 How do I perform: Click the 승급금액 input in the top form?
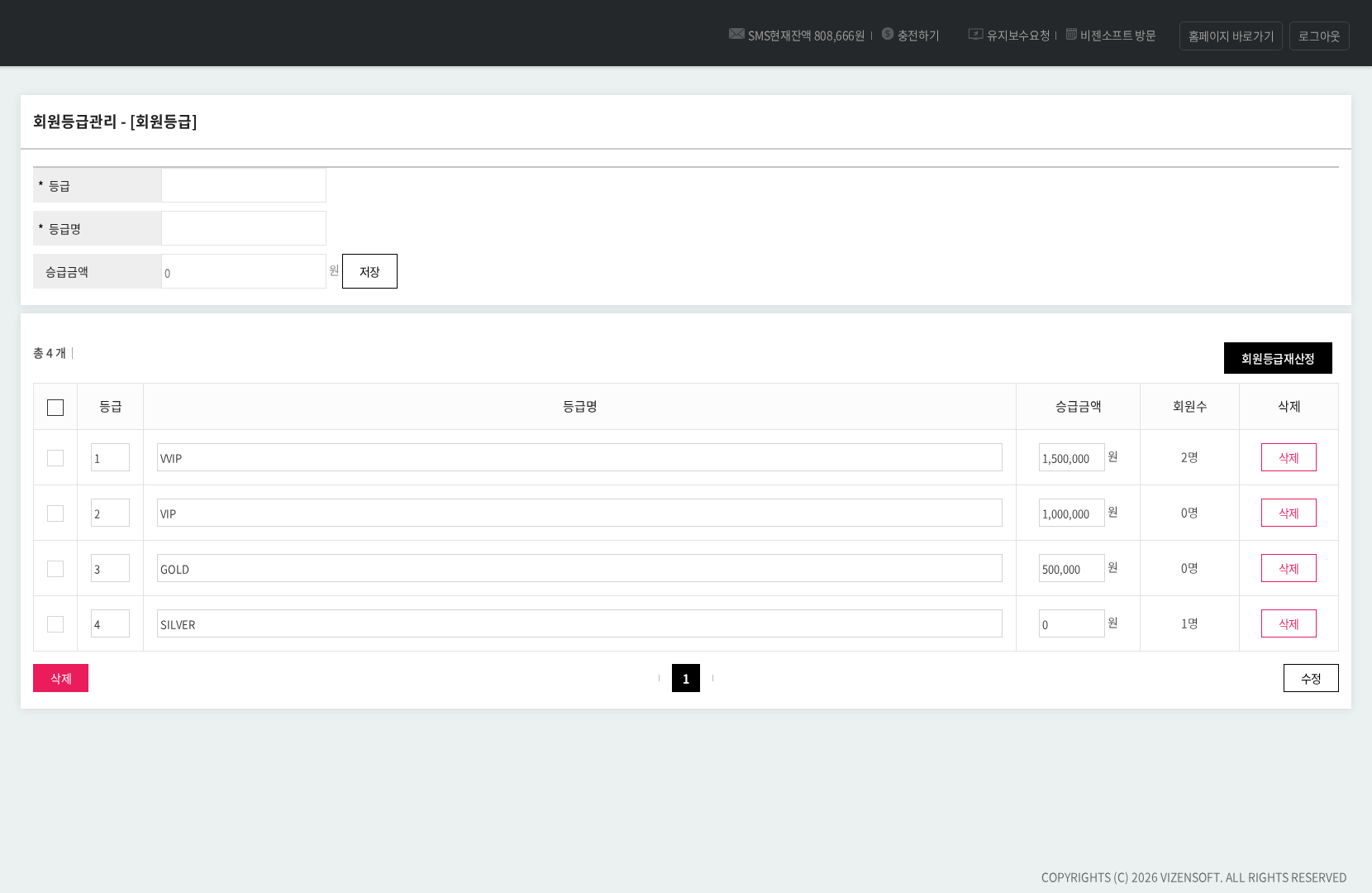click(x=244, y=272)
